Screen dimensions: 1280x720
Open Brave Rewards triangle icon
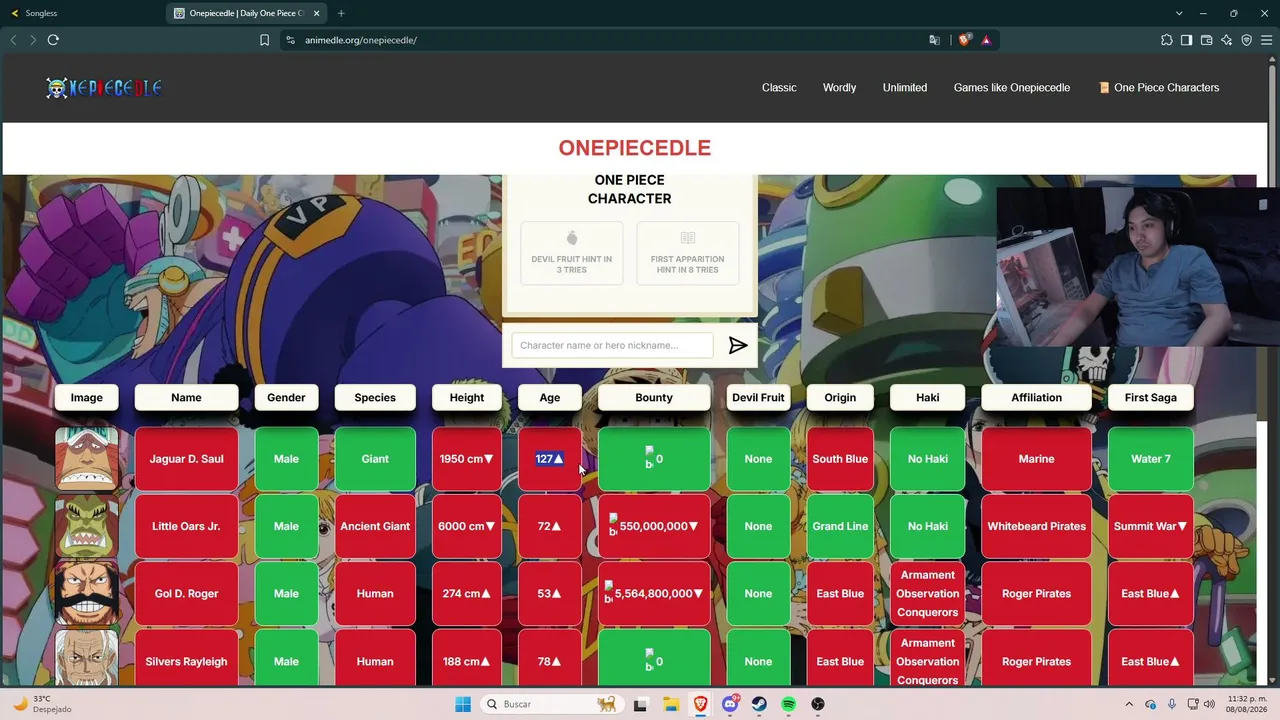986,40
